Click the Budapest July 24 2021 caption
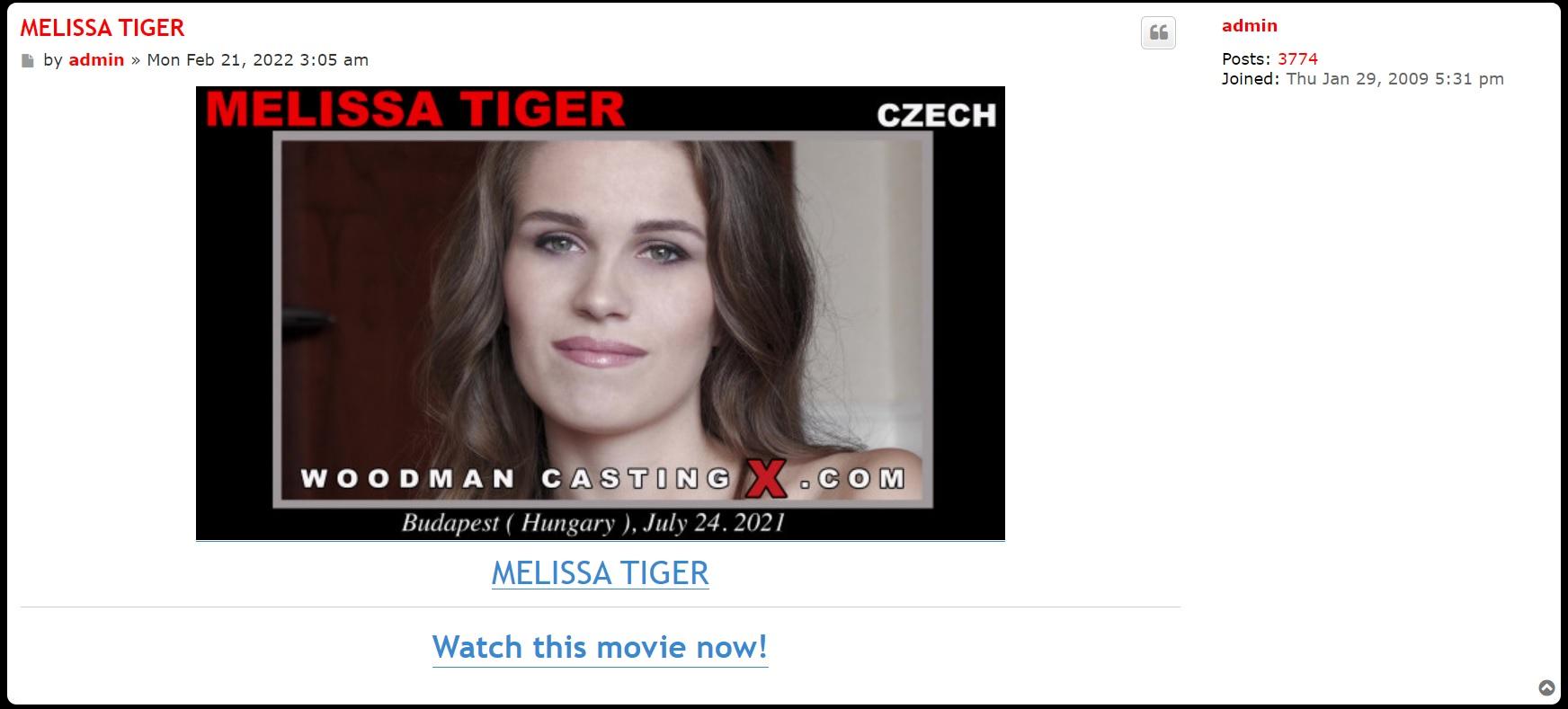 pyautogui.click(x=593, y=523)
